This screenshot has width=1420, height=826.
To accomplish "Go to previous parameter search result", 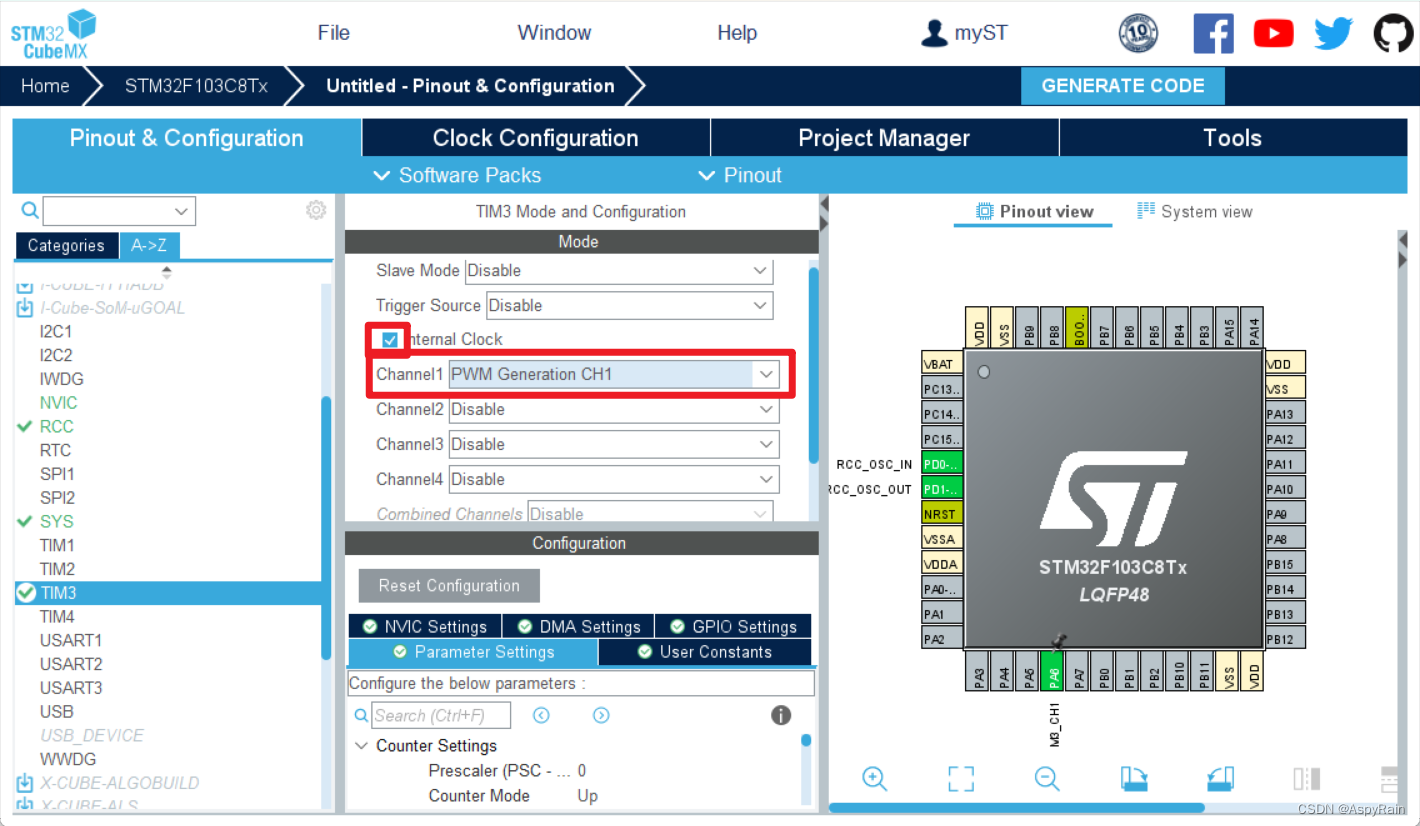I will pyautogui.click(x=541, y=715).
